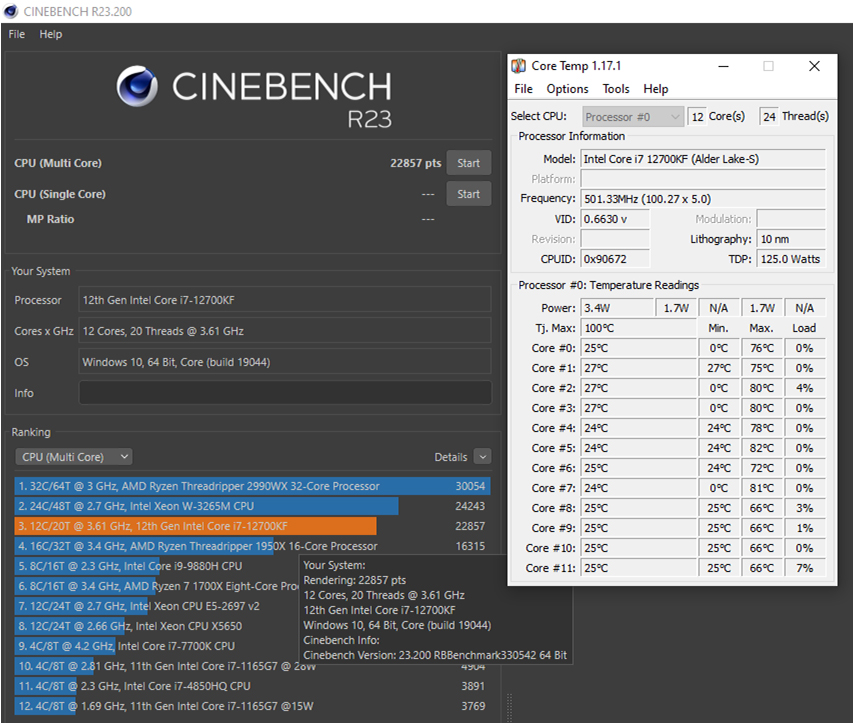Click the Core Temp app icon in title bar
This screenshot has height=723, width=853.
pos(519,66)
